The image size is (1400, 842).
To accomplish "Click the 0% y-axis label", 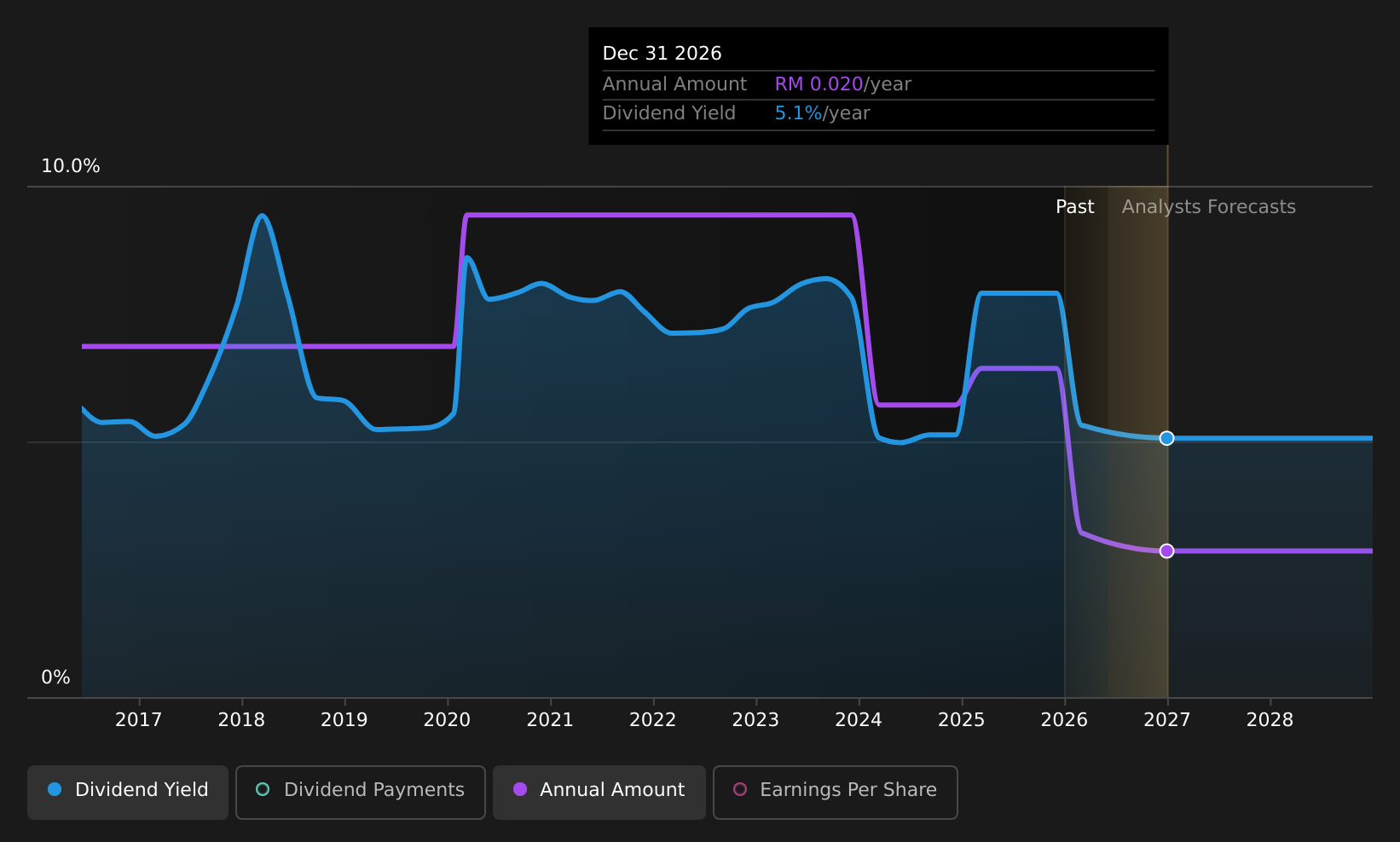I will [56, 678].
